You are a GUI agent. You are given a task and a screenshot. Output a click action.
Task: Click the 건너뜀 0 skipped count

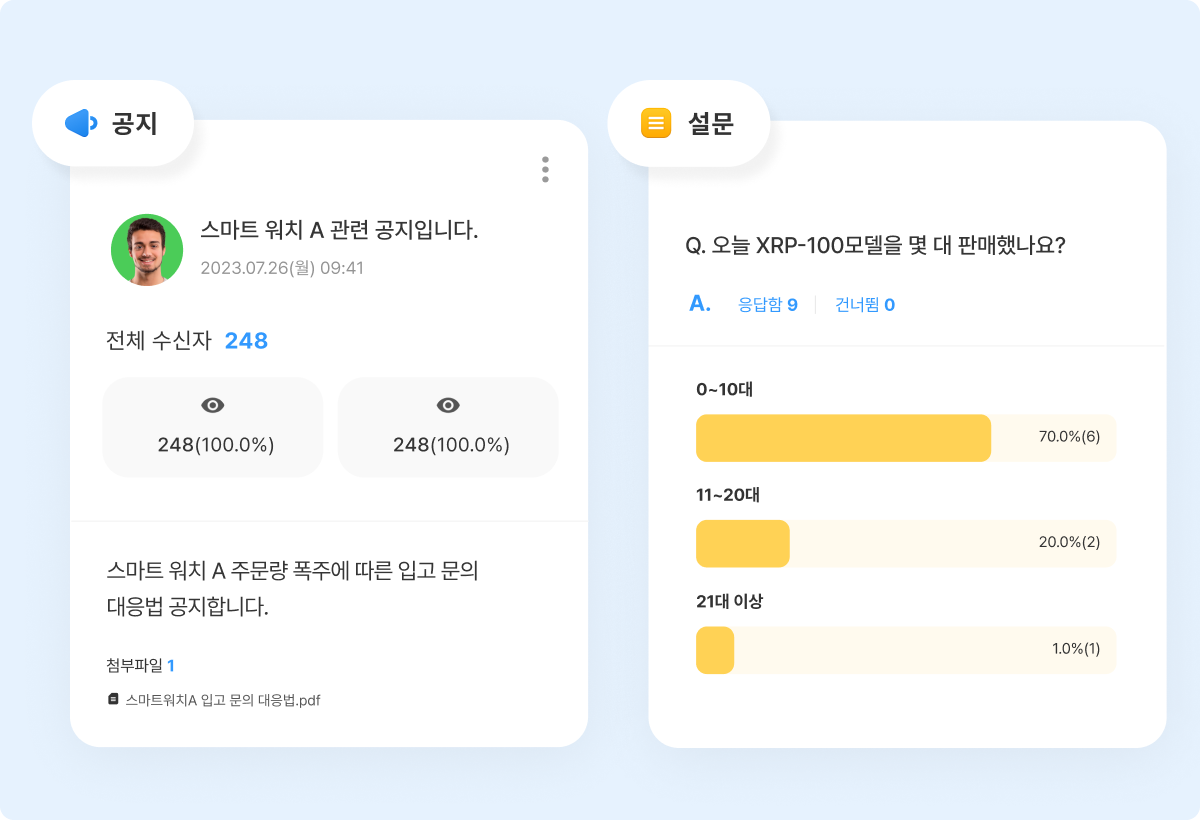[x=864, y=305]
